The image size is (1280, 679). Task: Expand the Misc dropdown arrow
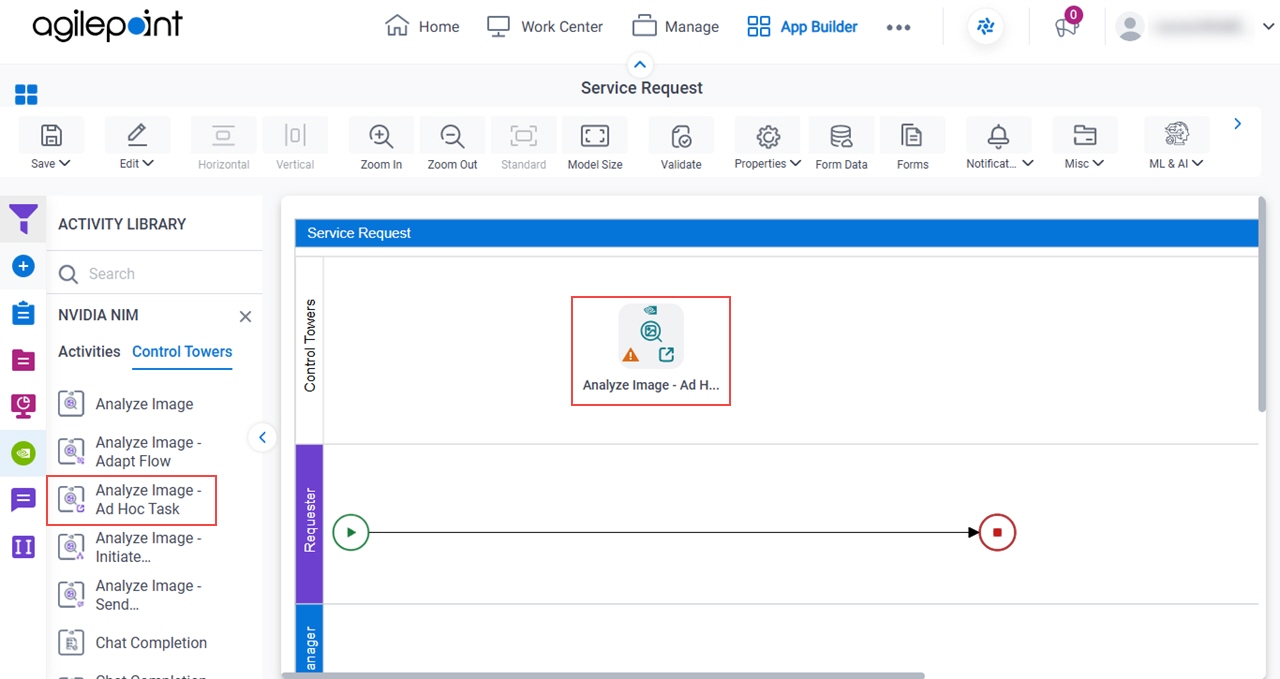1098,164
